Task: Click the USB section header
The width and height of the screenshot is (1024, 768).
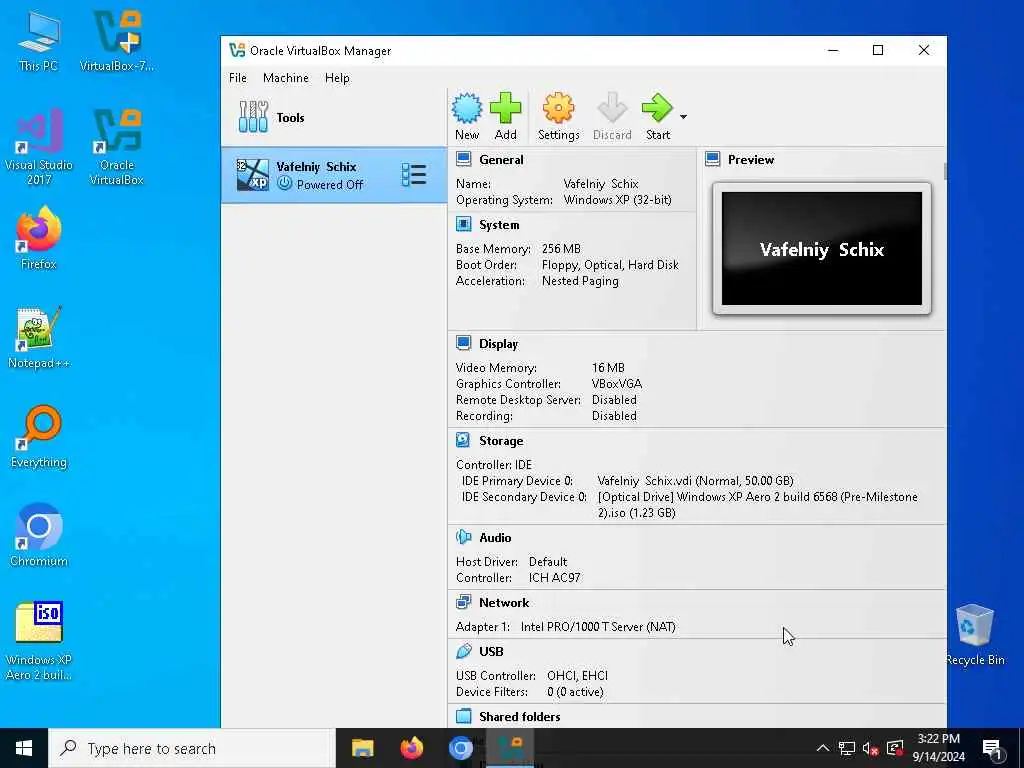Action: [491, 651]
